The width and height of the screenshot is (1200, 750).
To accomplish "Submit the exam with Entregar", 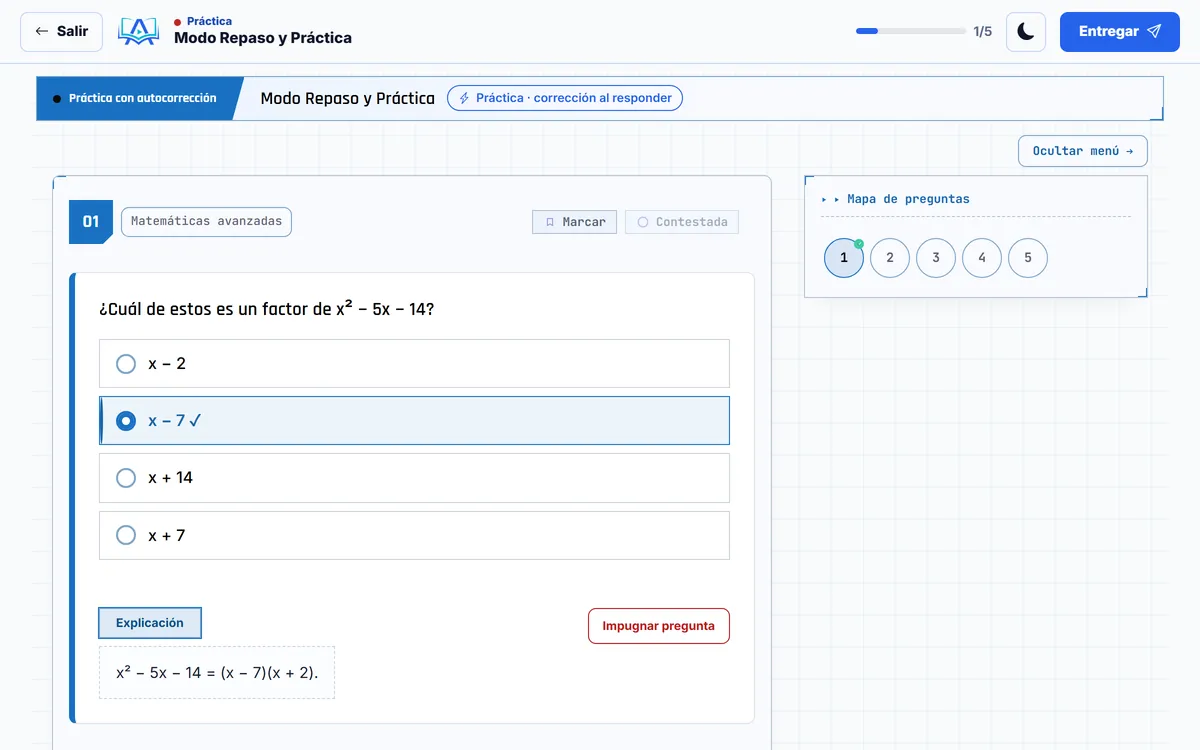I will 1120,32.
